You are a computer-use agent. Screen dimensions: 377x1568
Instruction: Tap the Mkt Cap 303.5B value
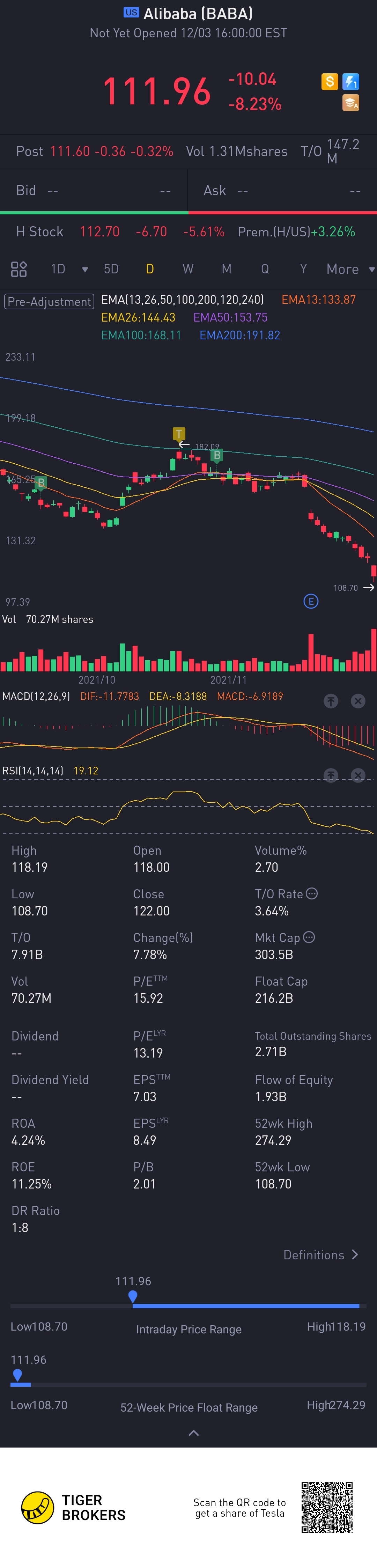click(x=274, y=955)
